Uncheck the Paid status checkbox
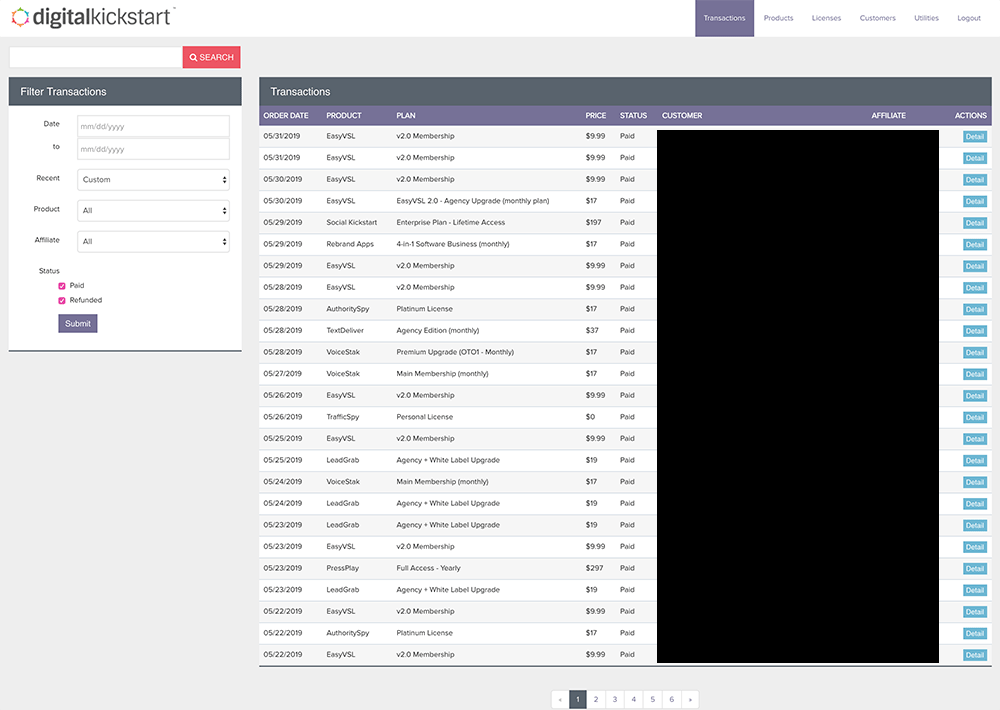This screenshot has width=1000, height=710. pos(62,286)
